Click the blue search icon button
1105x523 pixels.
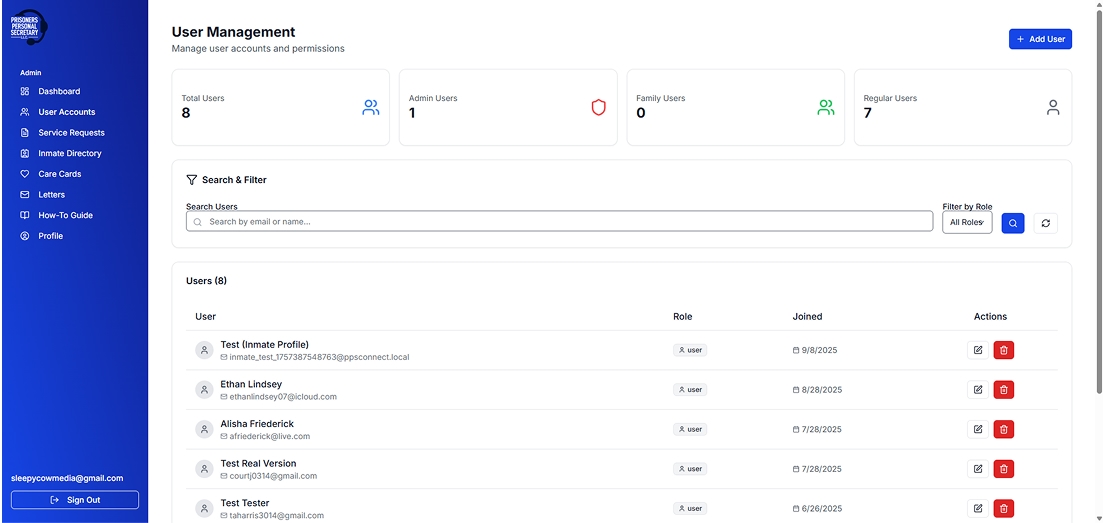[1012, 223]
